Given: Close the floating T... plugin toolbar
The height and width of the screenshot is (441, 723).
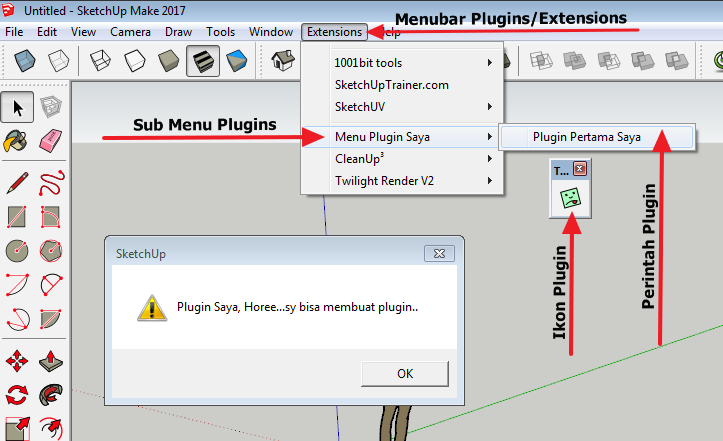Looking at the screenshot, I should (580, 169).
